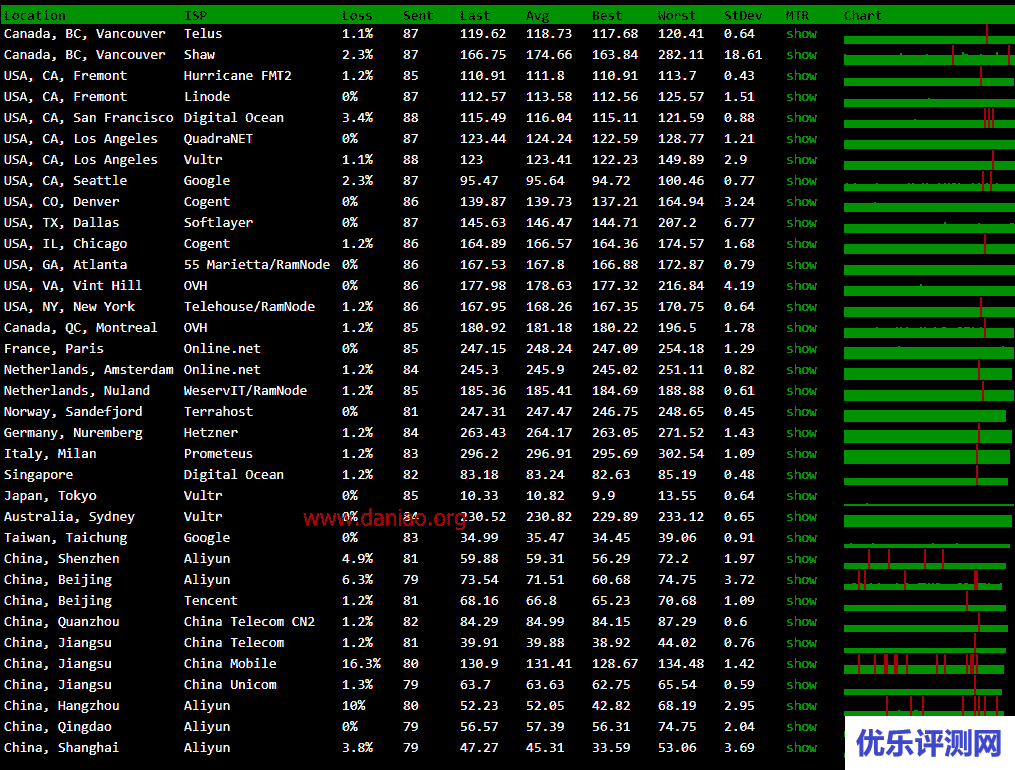Image resolution: width=1015 pixels, height=770 pixels.
Task: Show MTR for Amsterdam Online.net row
Action: [801, 370]
